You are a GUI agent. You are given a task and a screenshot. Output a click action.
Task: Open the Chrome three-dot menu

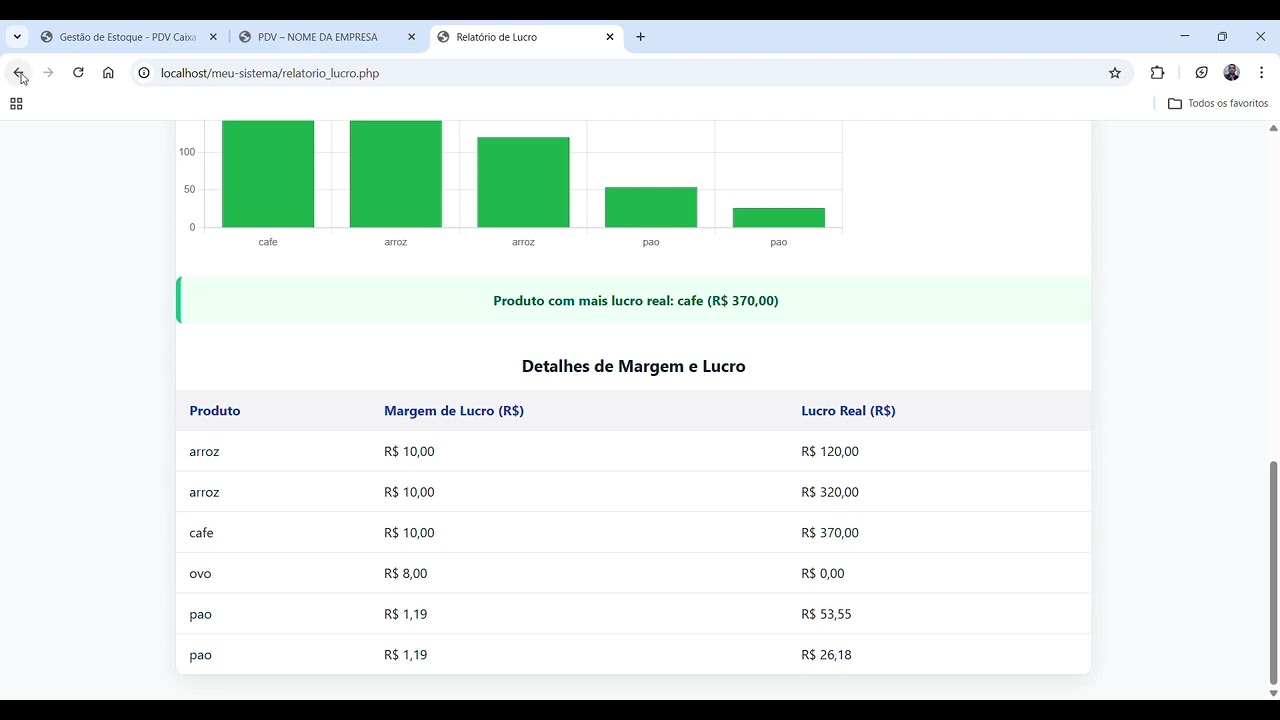[1262, 73]
